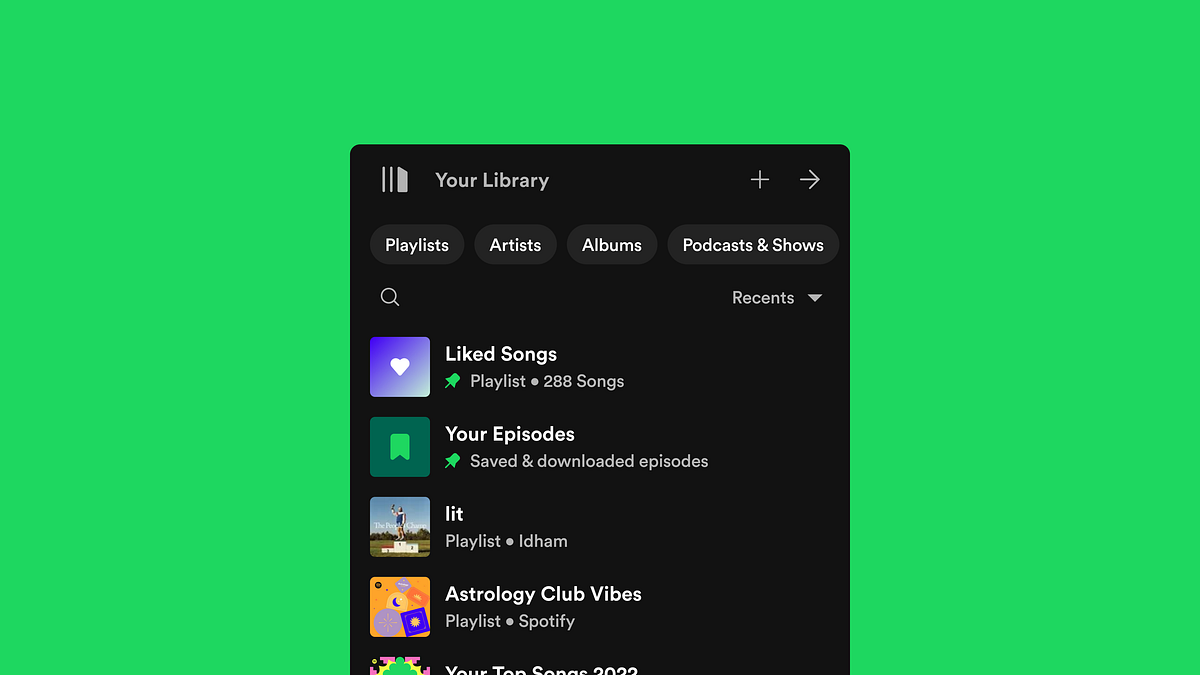
Task: Click the Astrology Club Vibes cover artwork
Action: (400, 606)
